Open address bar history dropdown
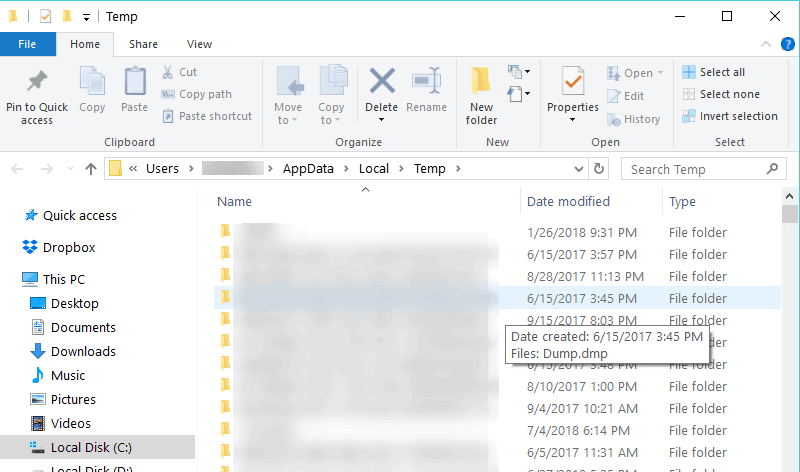 click(x=579, y=169)
